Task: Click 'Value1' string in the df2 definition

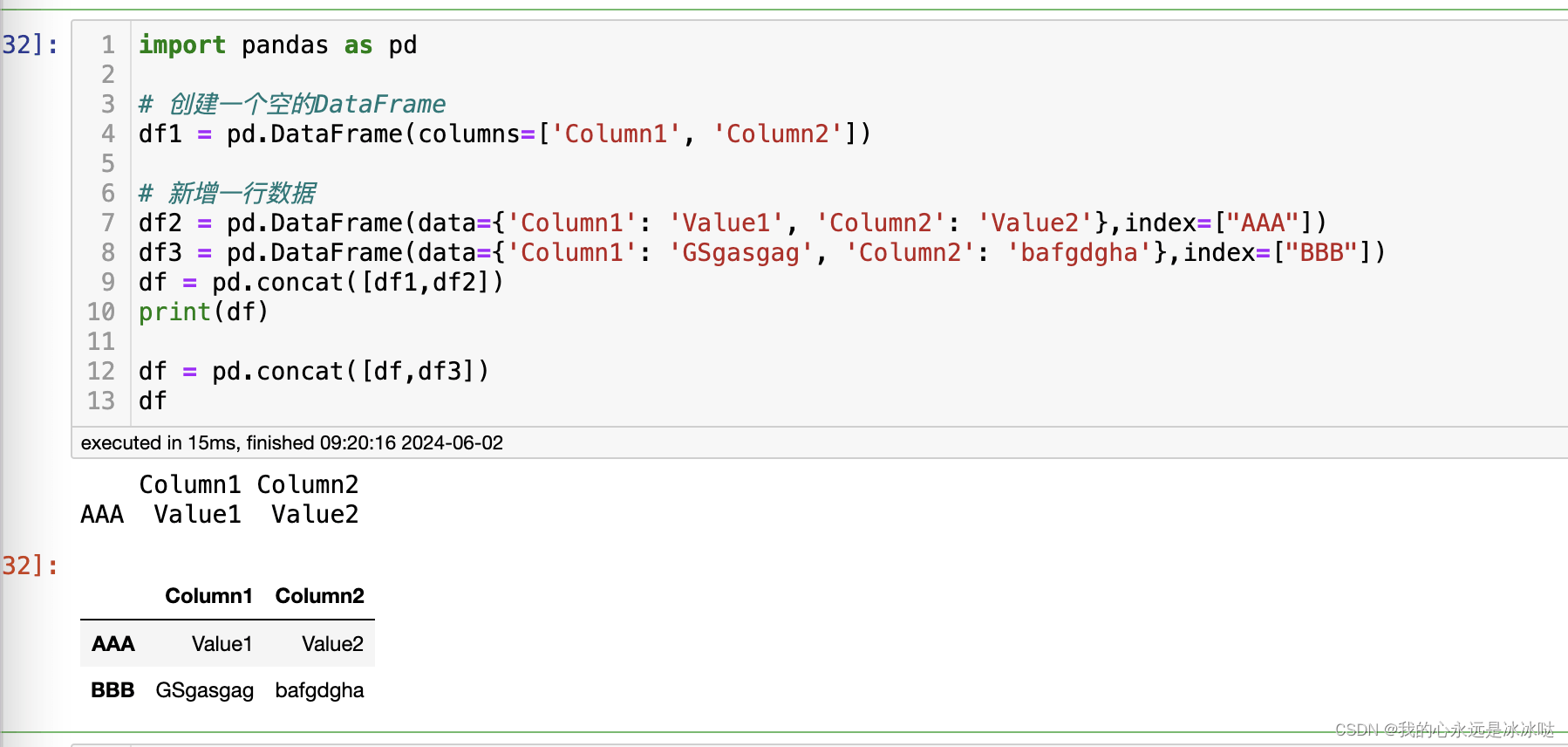Action: coord(726,223)
